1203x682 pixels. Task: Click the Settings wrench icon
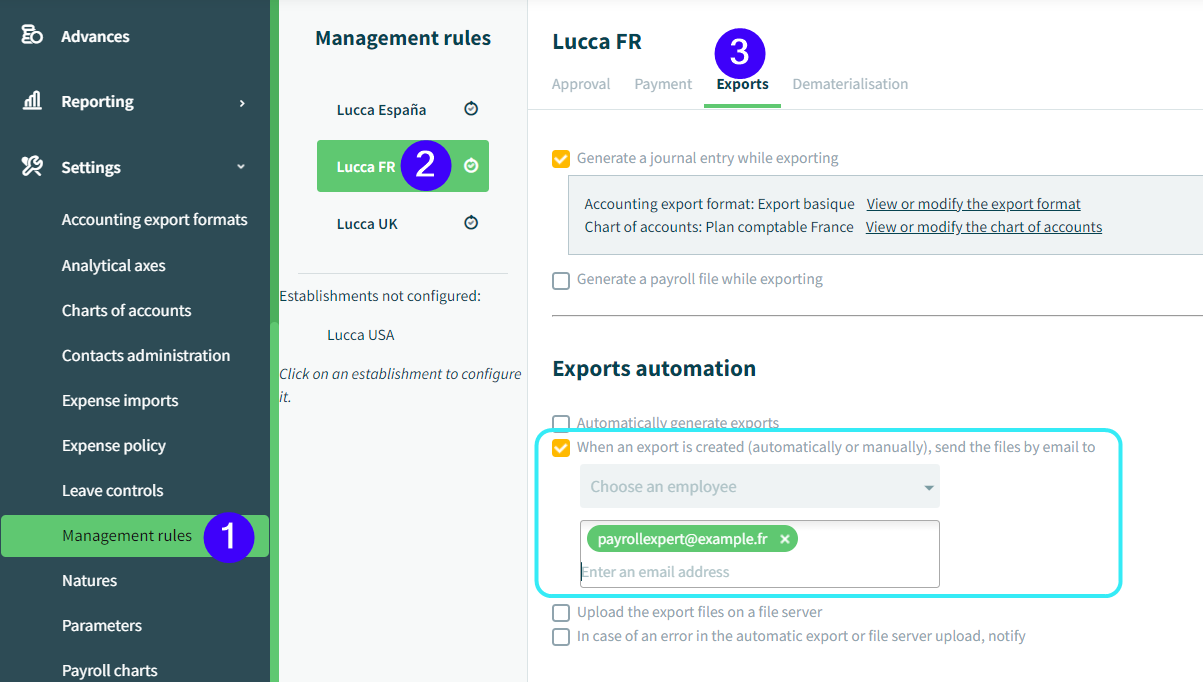coord(32,167)
